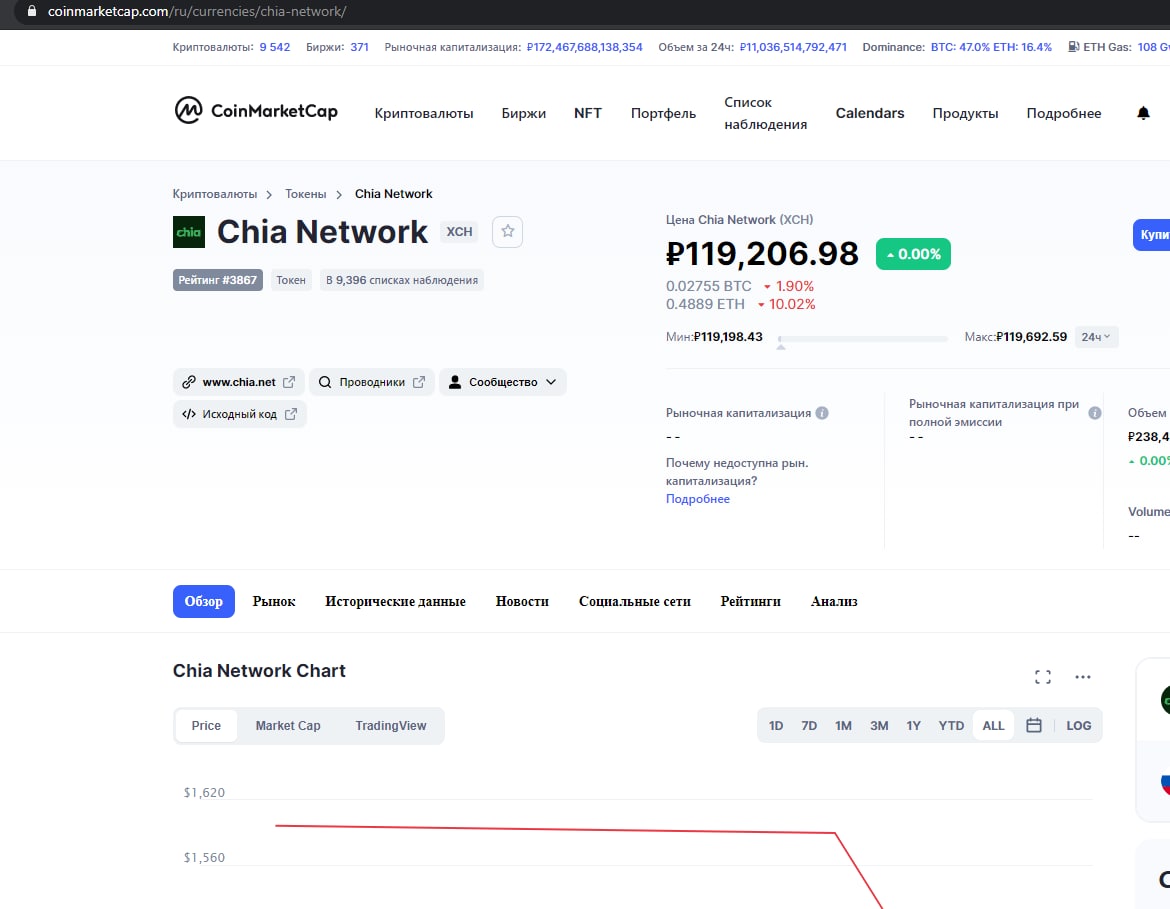The width and height of the screenshot is (1170, 909).
Task: Click the min-max price range slider
Action: (x=863, y=339)
